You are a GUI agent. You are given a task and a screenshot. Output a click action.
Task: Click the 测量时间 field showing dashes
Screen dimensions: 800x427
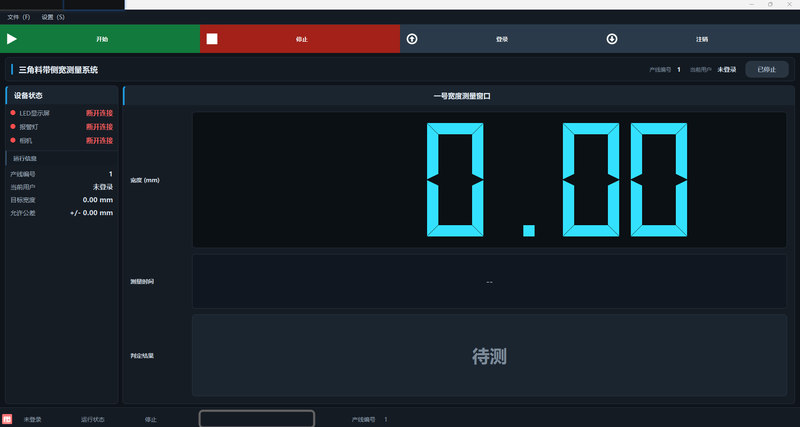489,282
